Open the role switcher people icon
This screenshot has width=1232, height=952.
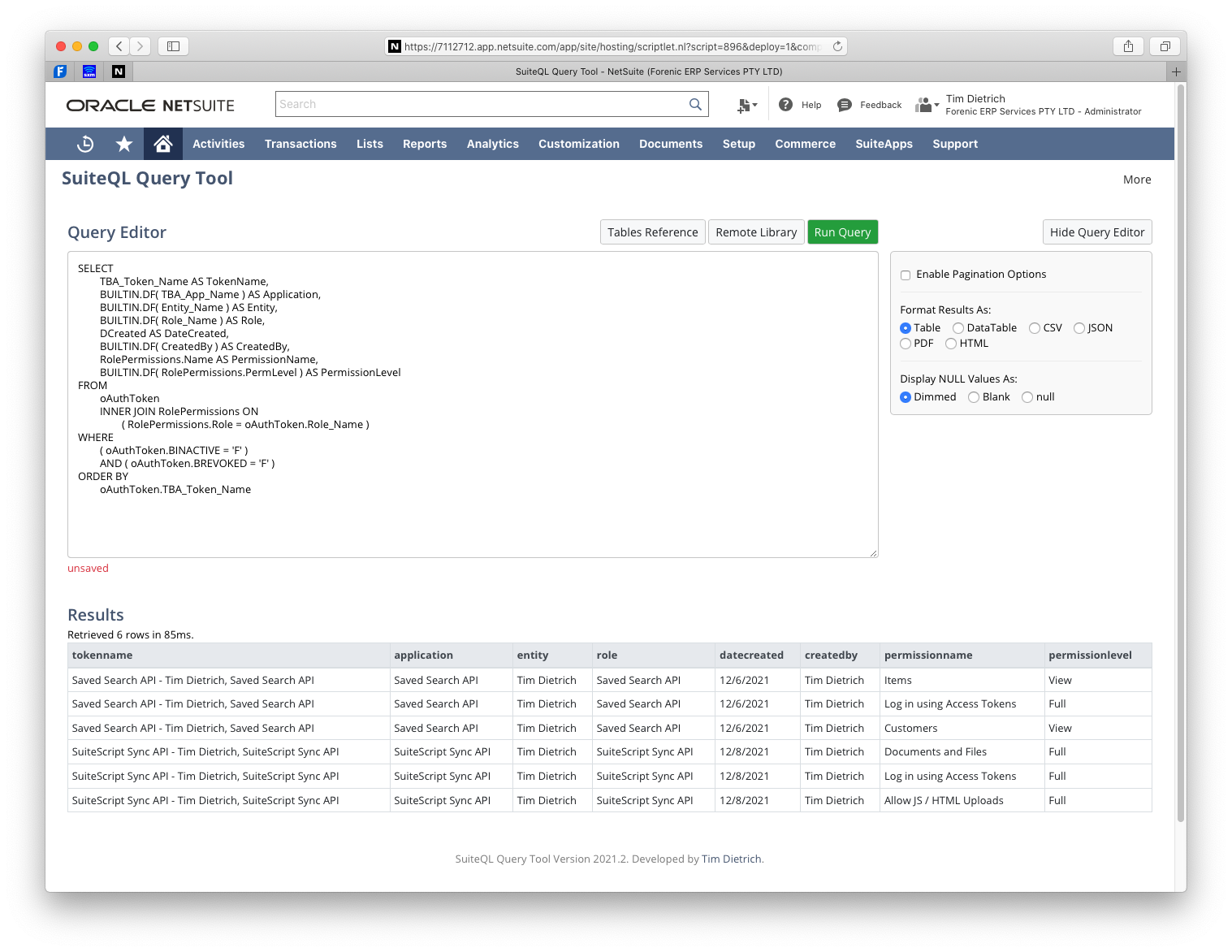[x=927, y=105]
